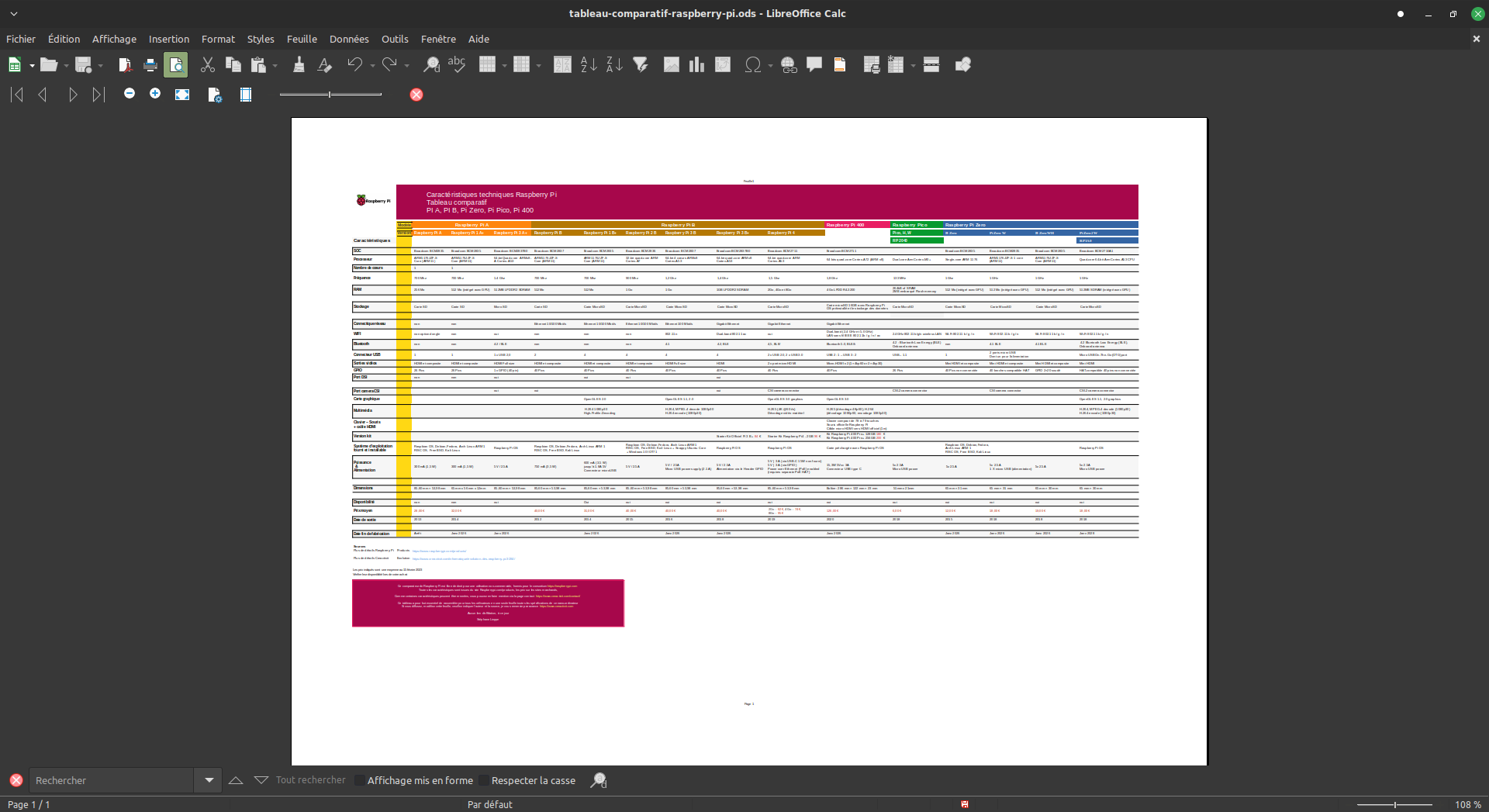Toggle the Print Preview button
1489x812 pixels.
point(176,65)
